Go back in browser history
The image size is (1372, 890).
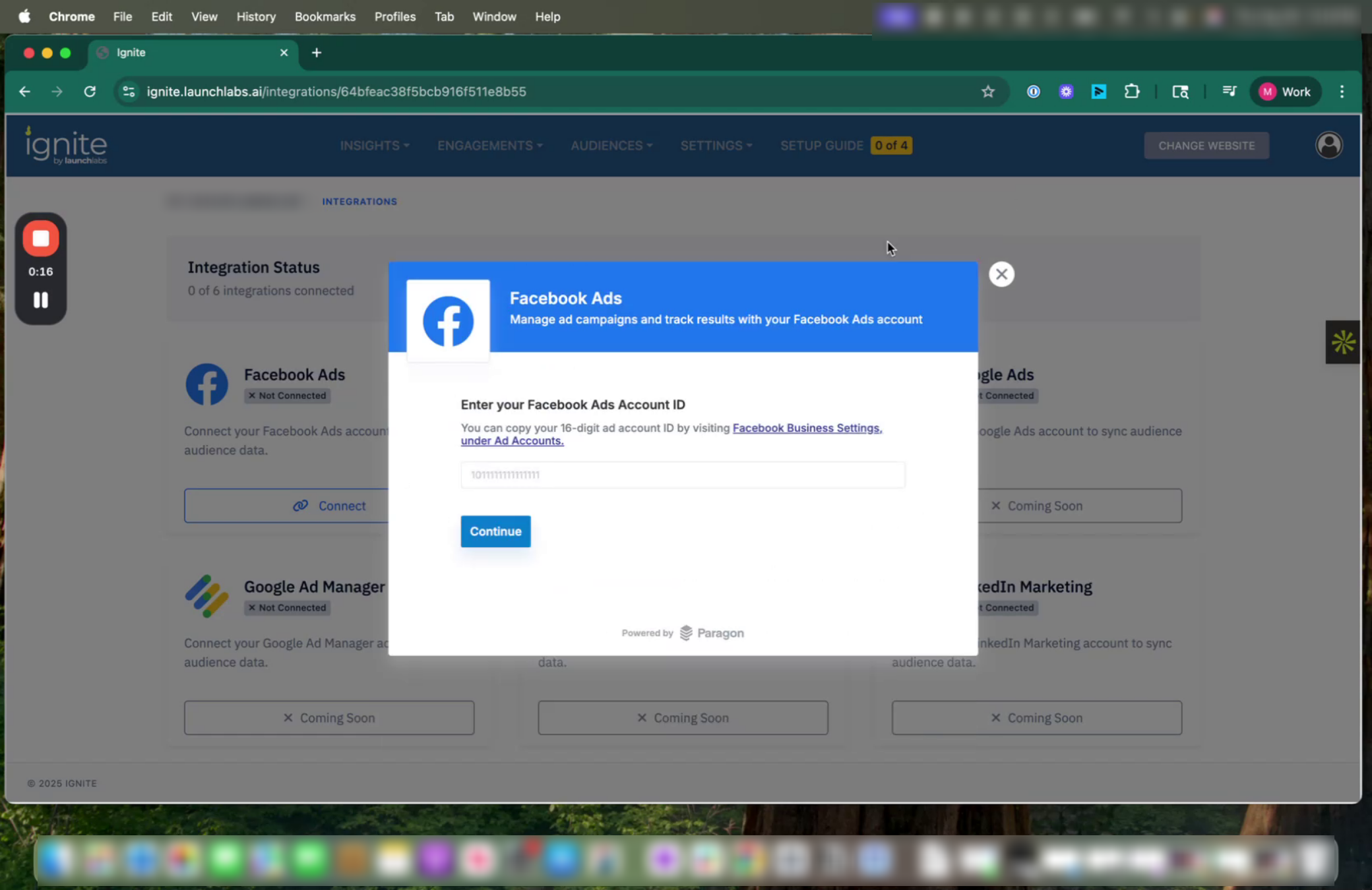click(24, 92)
